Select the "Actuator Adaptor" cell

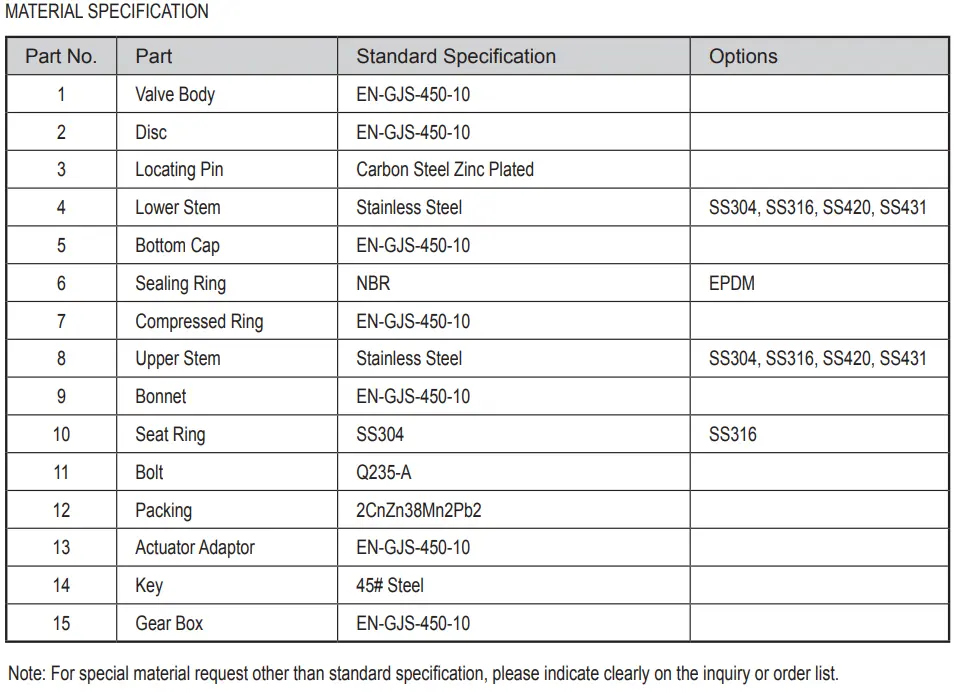(x=194, y=548)
